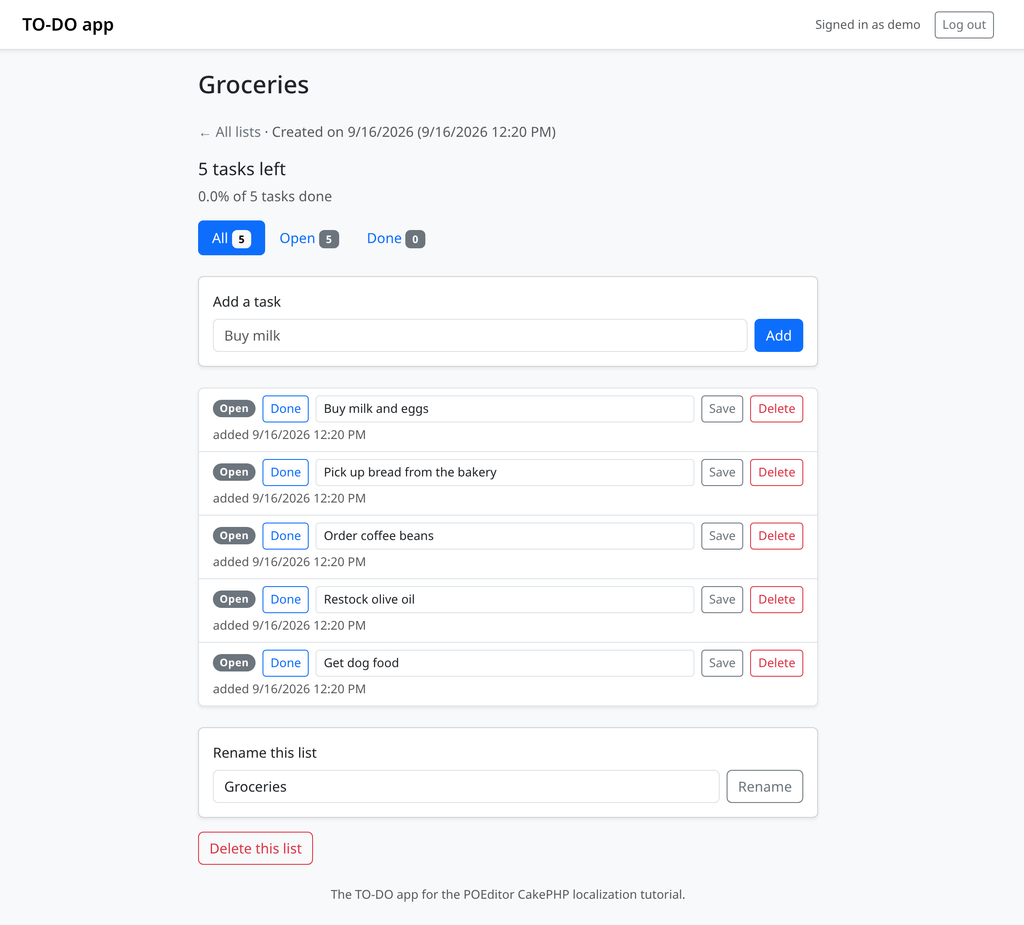The width and height of the screenshot is (1024, 925).
Task: Open the TO-DO app home title
Action: coord(68,25)
